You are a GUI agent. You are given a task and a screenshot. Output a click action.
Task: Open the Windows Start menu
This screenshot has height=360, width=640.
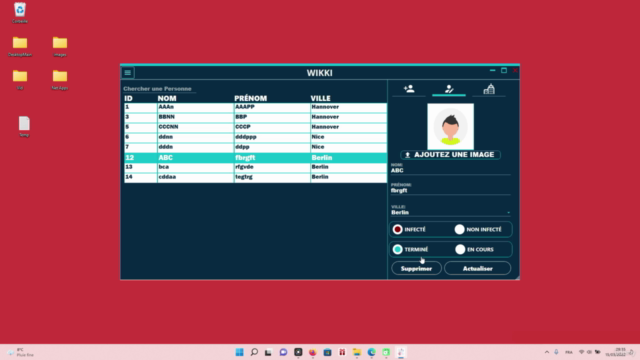click(240, 352)
